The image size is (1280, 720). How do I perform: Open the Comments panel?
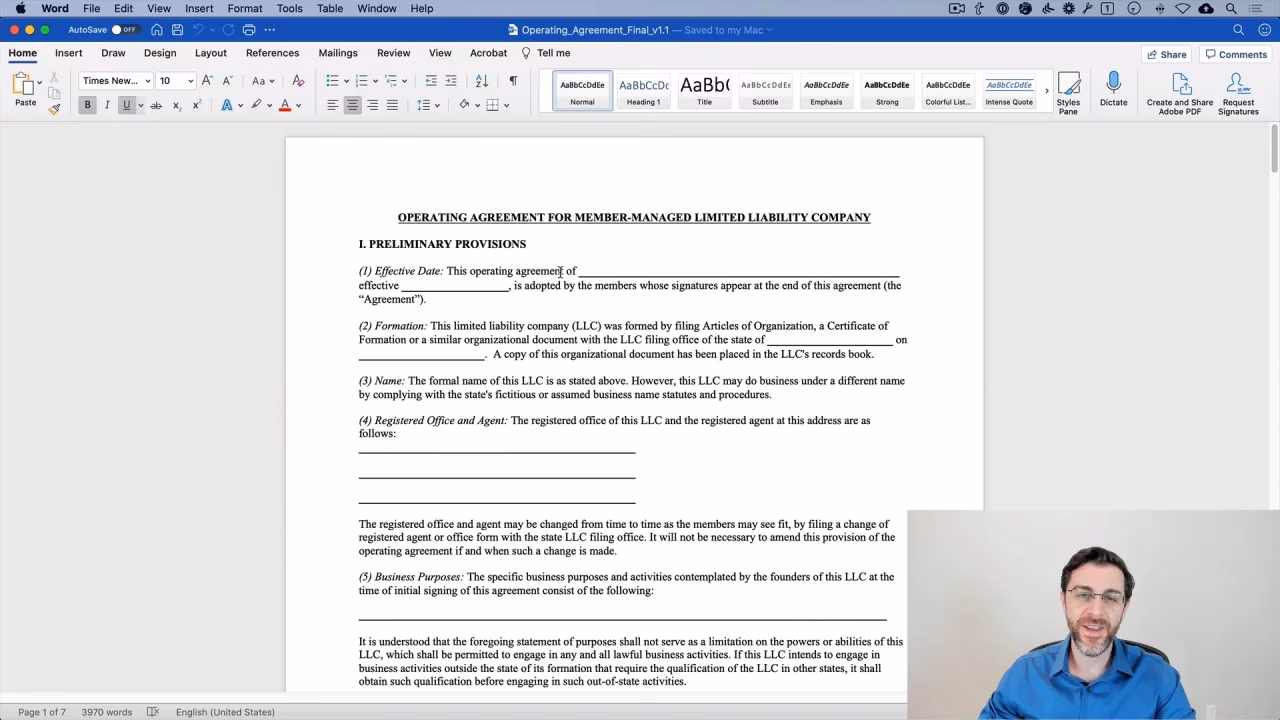click(1235, 54)
